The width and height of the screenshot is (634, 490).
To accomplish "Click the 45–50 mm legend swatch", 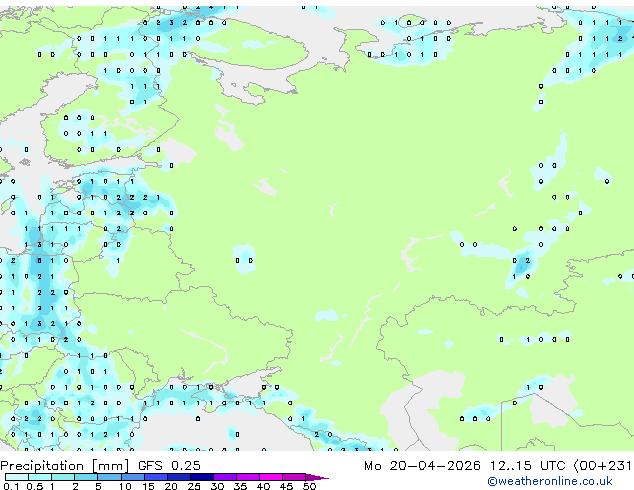I will click(294, 477).
